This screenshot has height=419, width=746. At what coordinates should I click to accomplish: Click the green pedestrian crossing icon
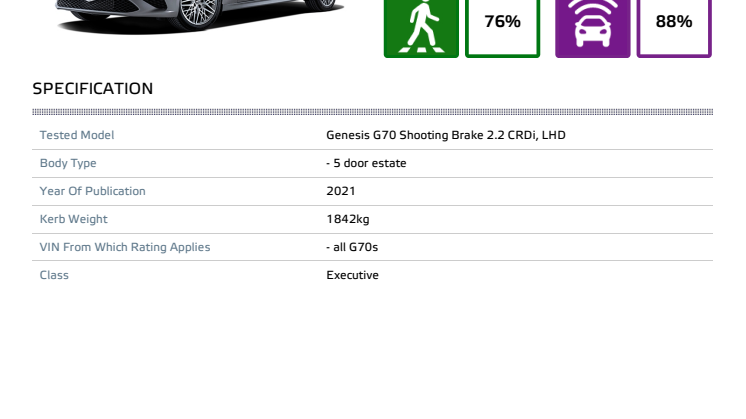pyautogui.click(x=421, y=28)
